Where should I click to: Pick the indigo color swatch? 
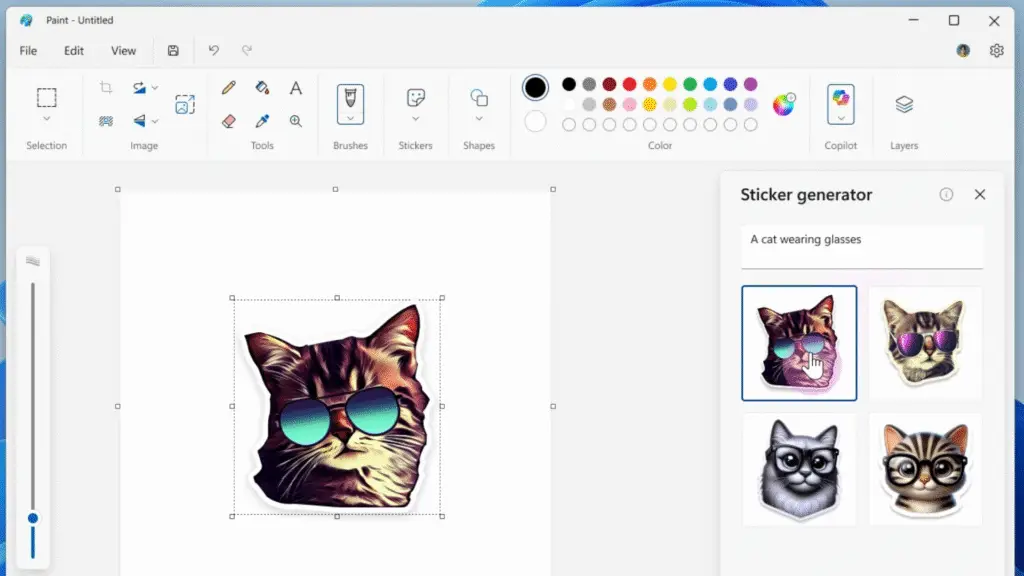point(731,84)
